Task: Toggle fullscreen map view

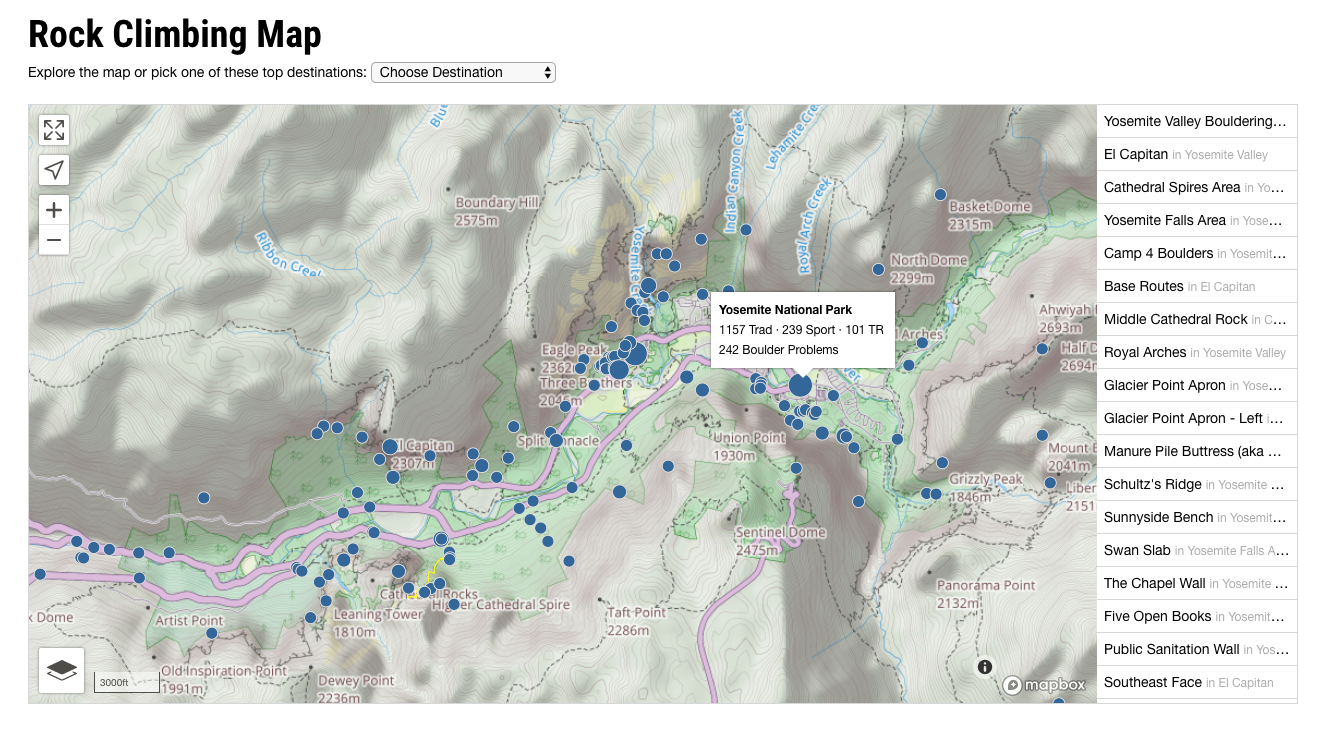Action: [54, 130]
